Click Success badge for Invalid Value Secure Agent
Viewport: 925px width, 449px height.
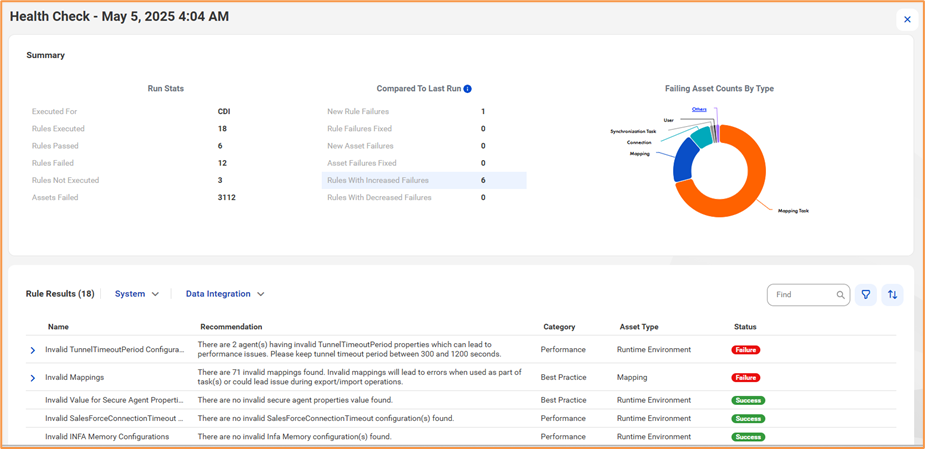[x=748, y=401]
